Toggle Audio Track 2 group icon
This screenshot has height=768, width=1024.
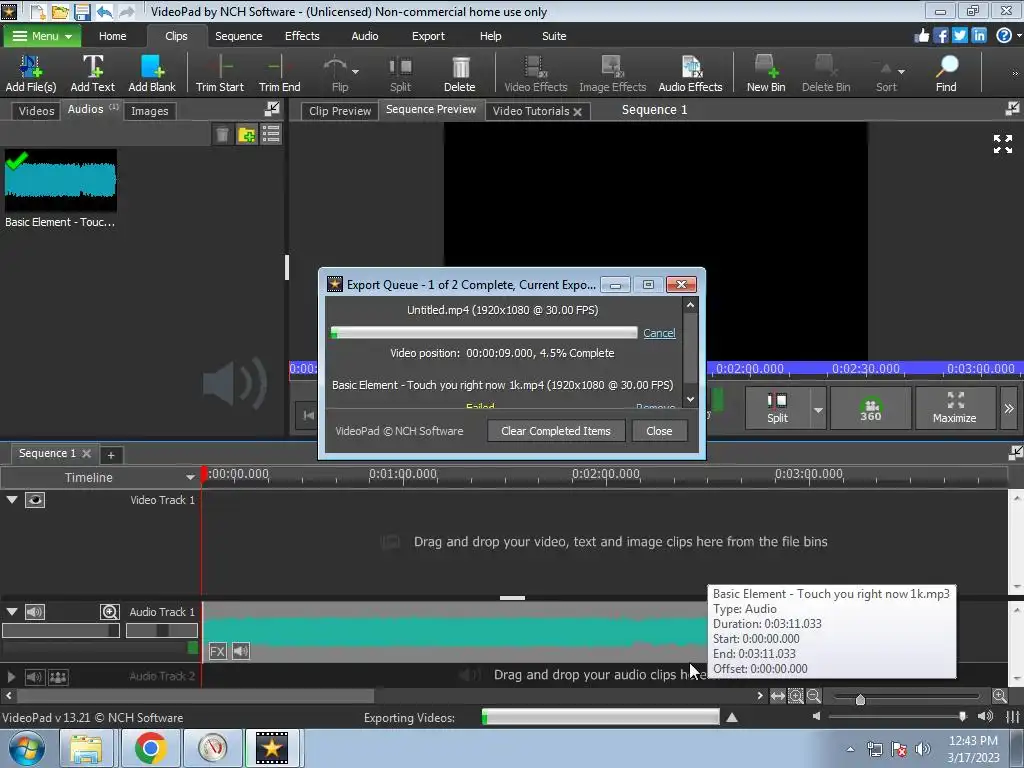(58, 677)
